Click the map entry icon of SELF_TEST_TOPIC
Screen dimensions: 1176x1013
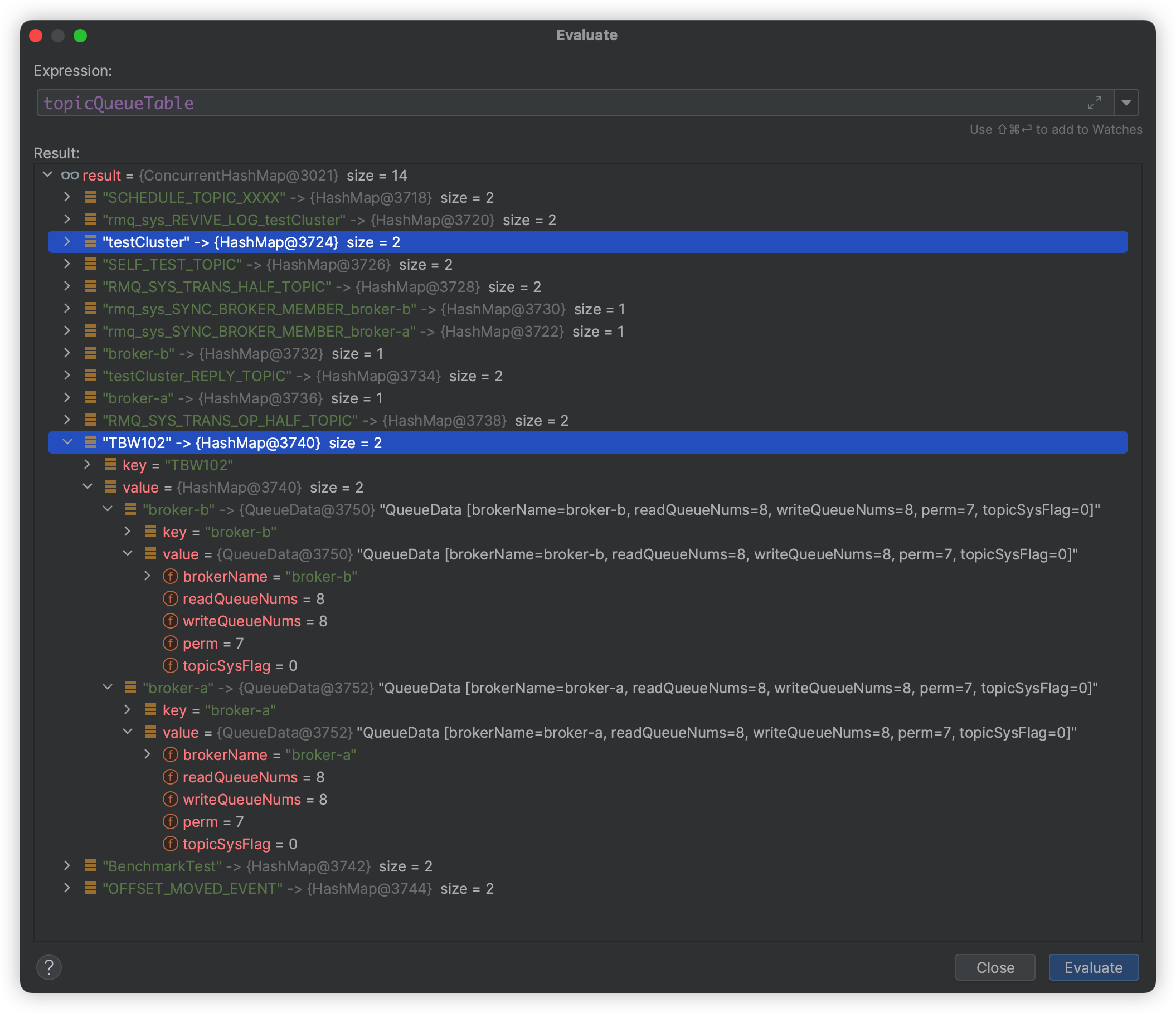[90, 264]
